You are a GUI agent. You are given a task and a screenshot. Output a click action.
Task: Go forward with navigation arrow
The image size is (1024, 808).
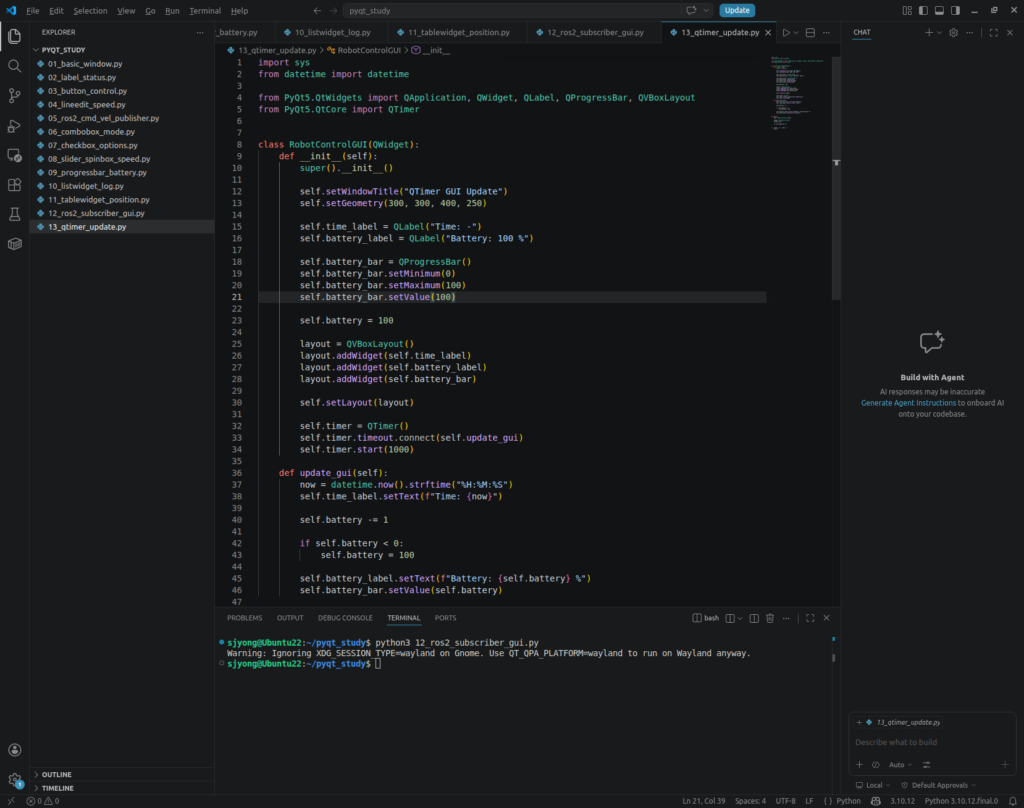(x=334, y=10)
